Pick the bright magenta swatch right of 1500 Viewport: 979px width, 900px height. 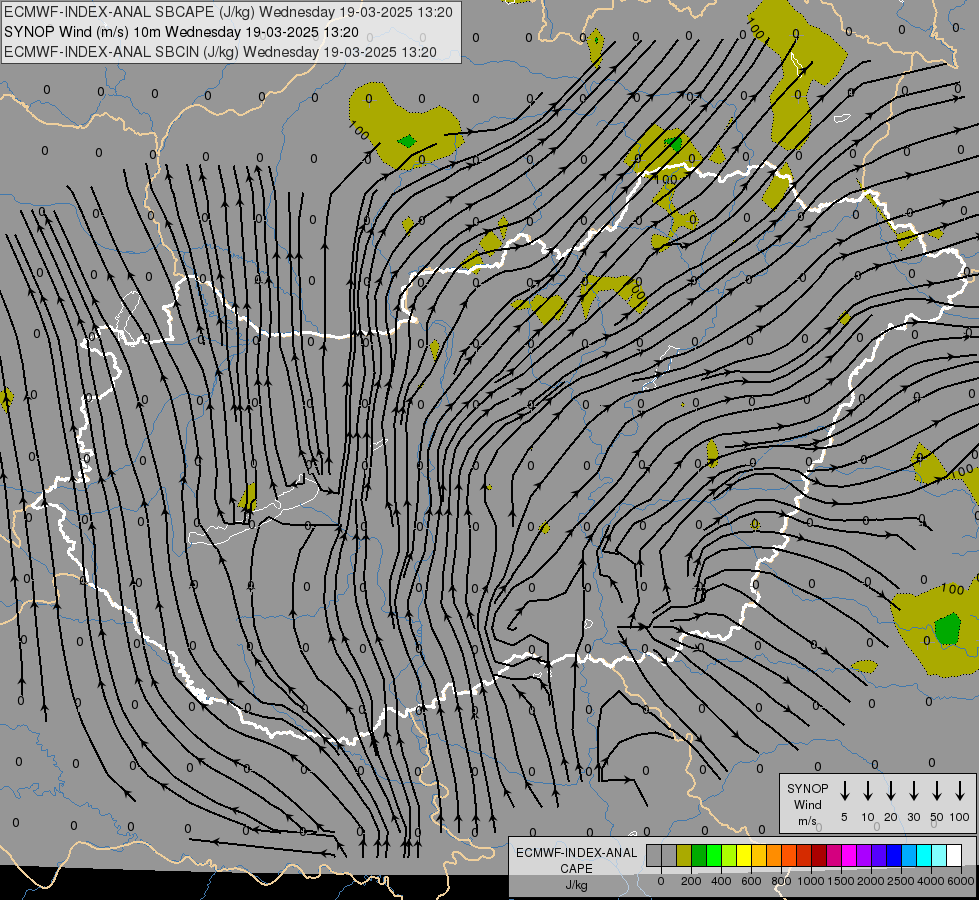coord(849,855)
